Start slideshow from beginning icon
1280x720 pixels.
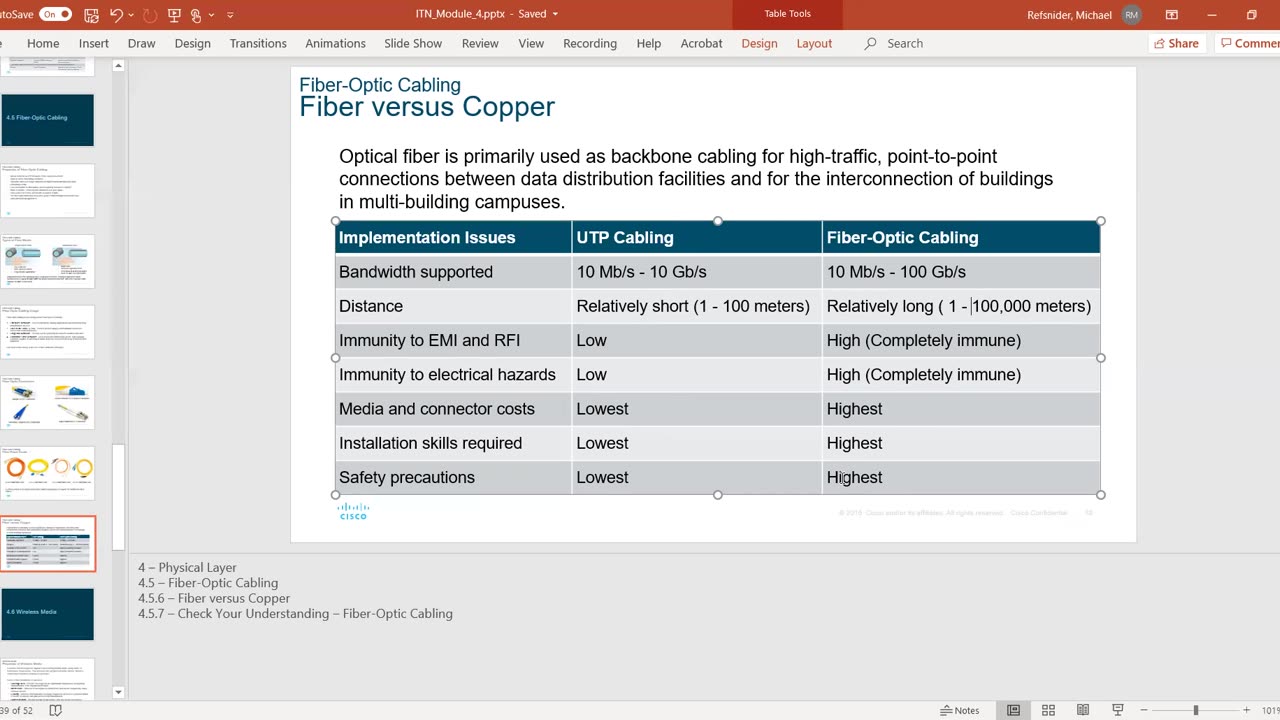174,15
